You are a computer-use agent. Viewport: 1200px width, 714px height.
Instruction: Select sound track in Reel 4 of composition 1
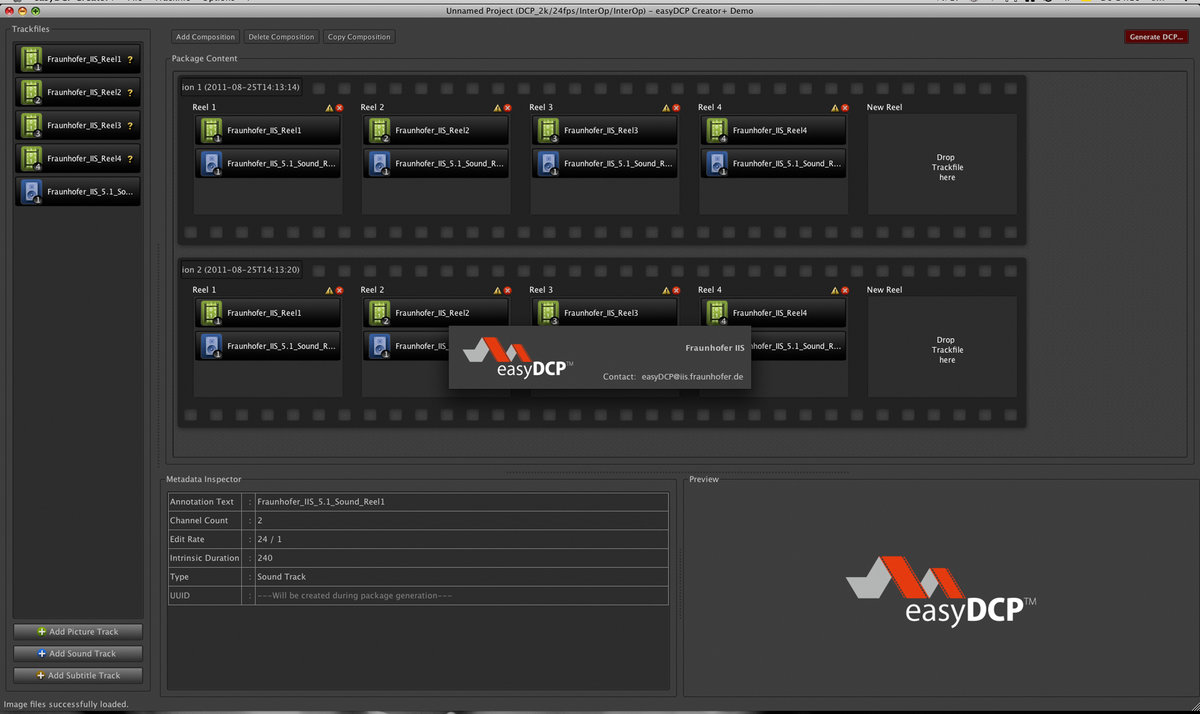point(772,163)
